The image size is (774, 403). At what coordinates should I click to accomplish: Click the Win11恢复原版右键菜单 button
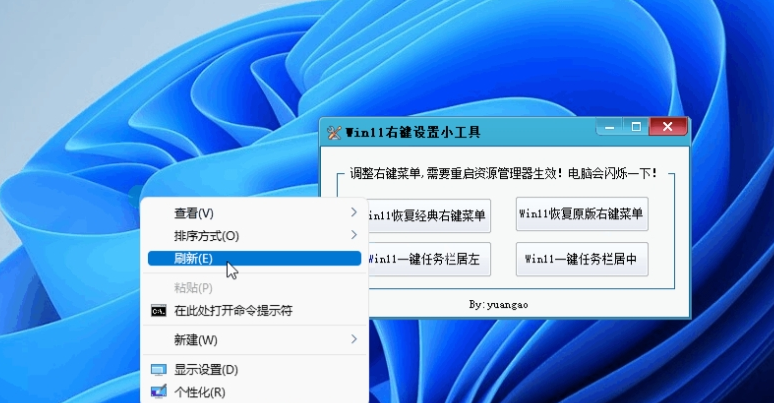582,214
